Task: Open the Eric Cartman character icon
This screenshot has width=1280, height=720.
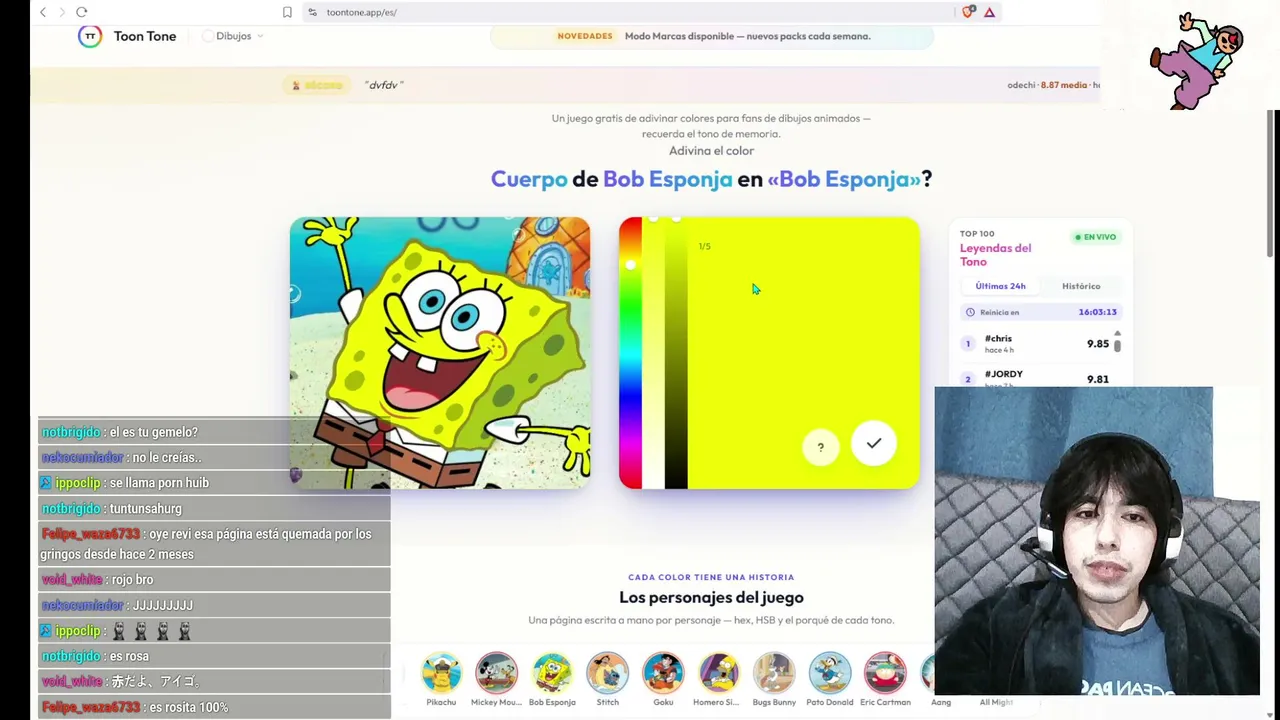Action: click(885, 673)
